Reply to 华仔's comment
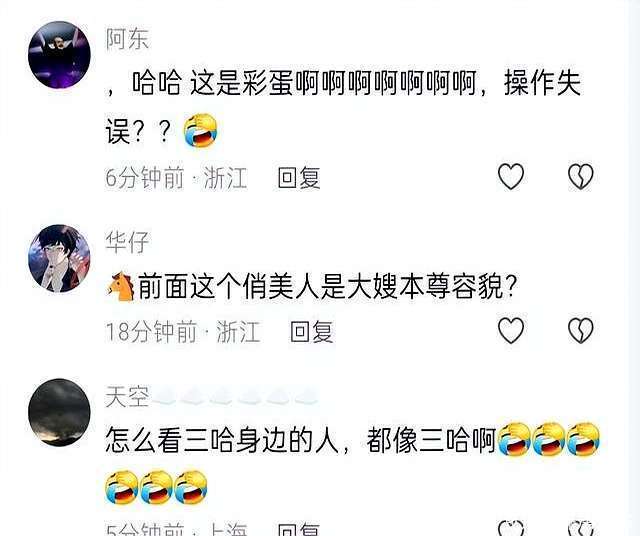The width and height of the screenshot is (640, 536). coord(311,331)
